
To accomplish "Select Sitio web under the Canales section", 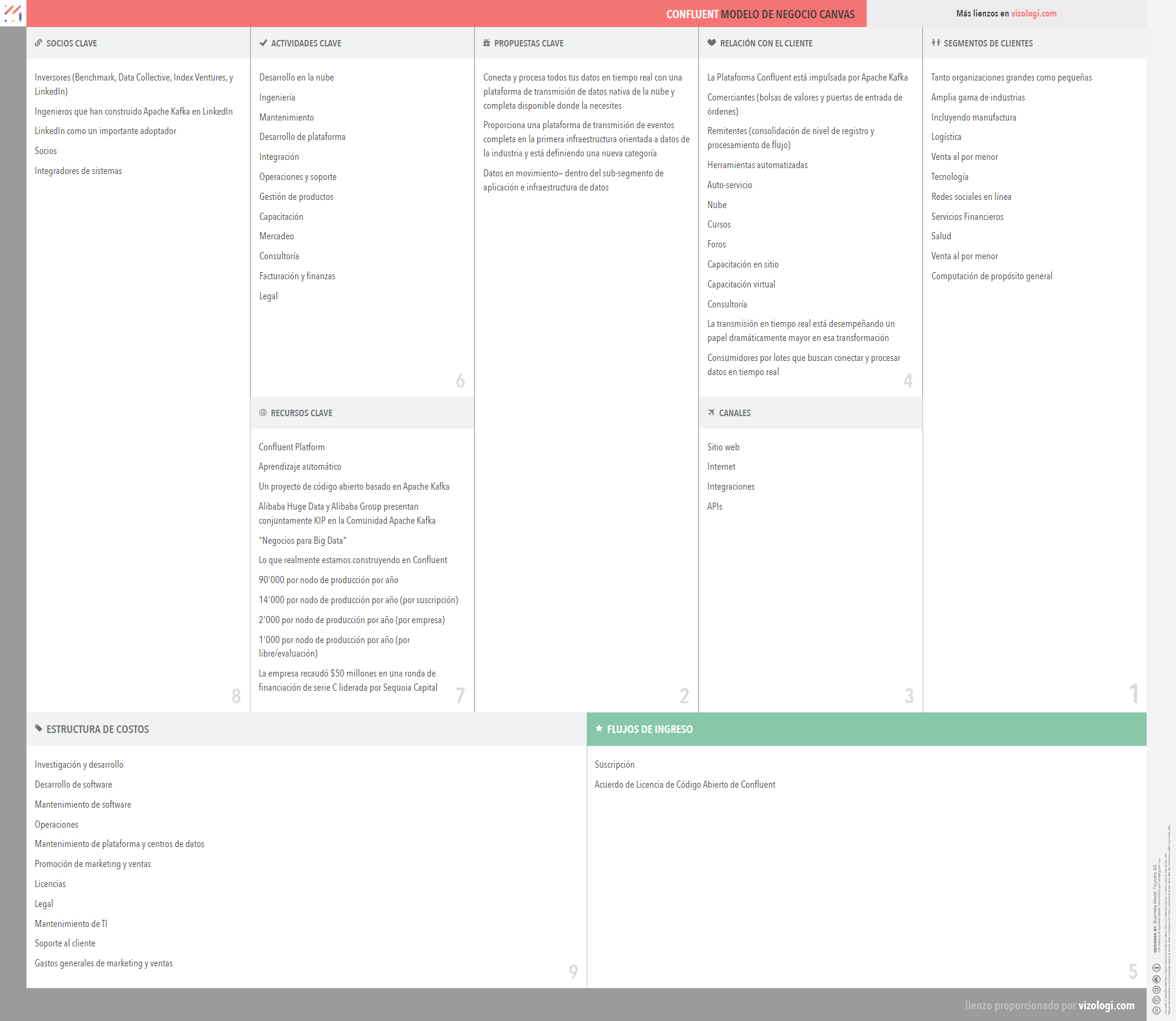I will pos(723,447).
